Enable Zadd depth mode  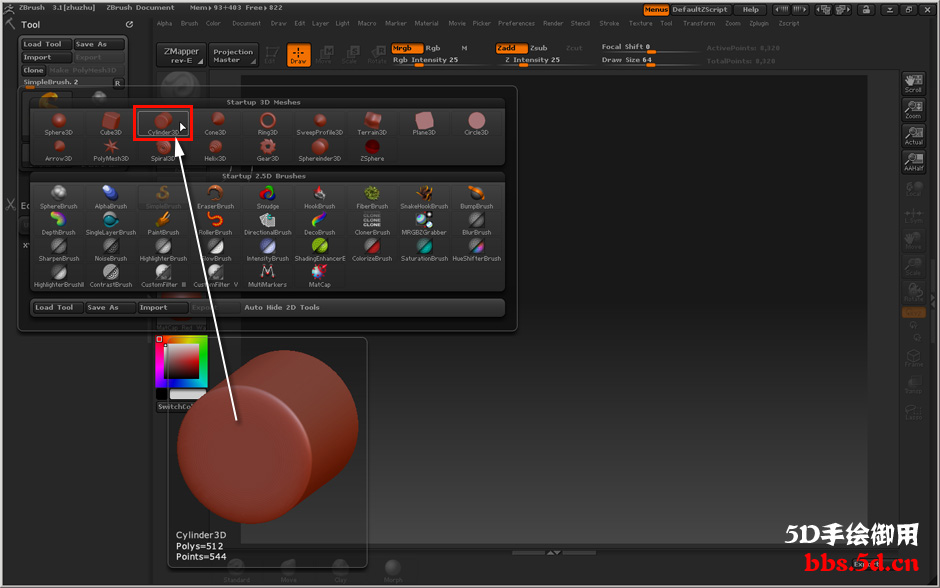pyautogui.click(x=511, y=48)
